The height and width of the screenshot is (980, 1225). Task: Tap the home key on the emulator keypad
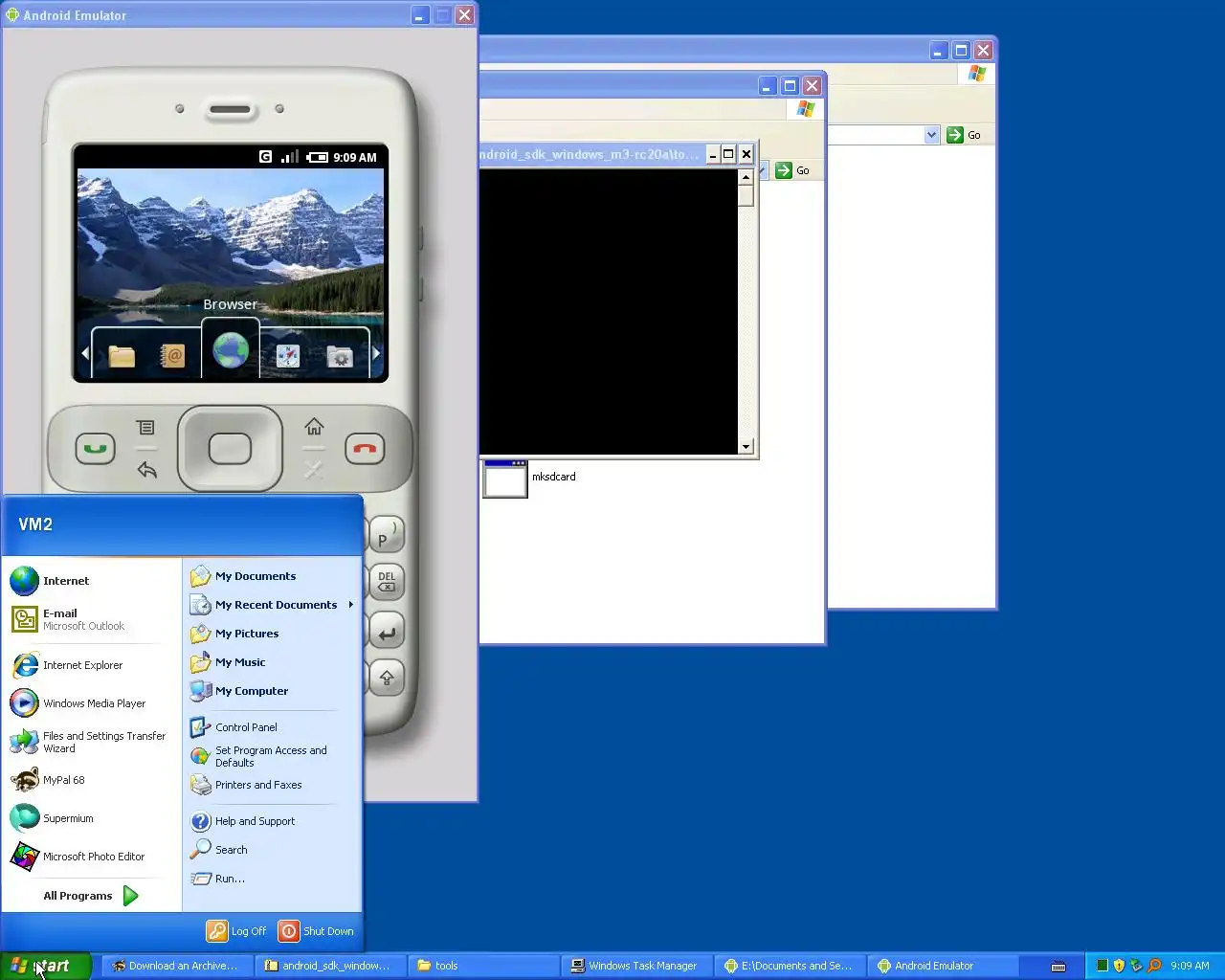tap(314, 426)
